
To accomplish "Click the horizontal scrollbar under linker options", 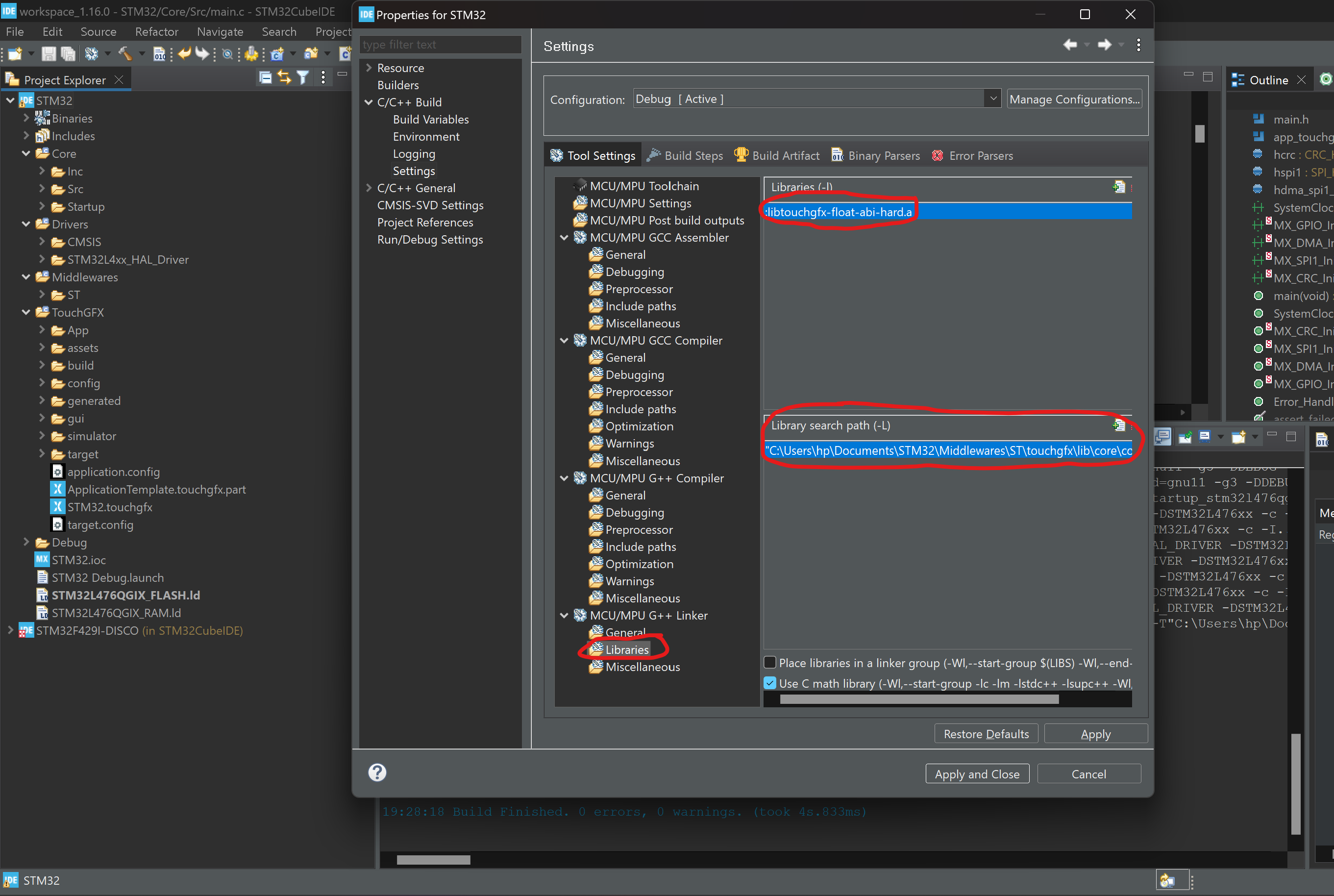I will pyautogui.click(x=919, y=699).
